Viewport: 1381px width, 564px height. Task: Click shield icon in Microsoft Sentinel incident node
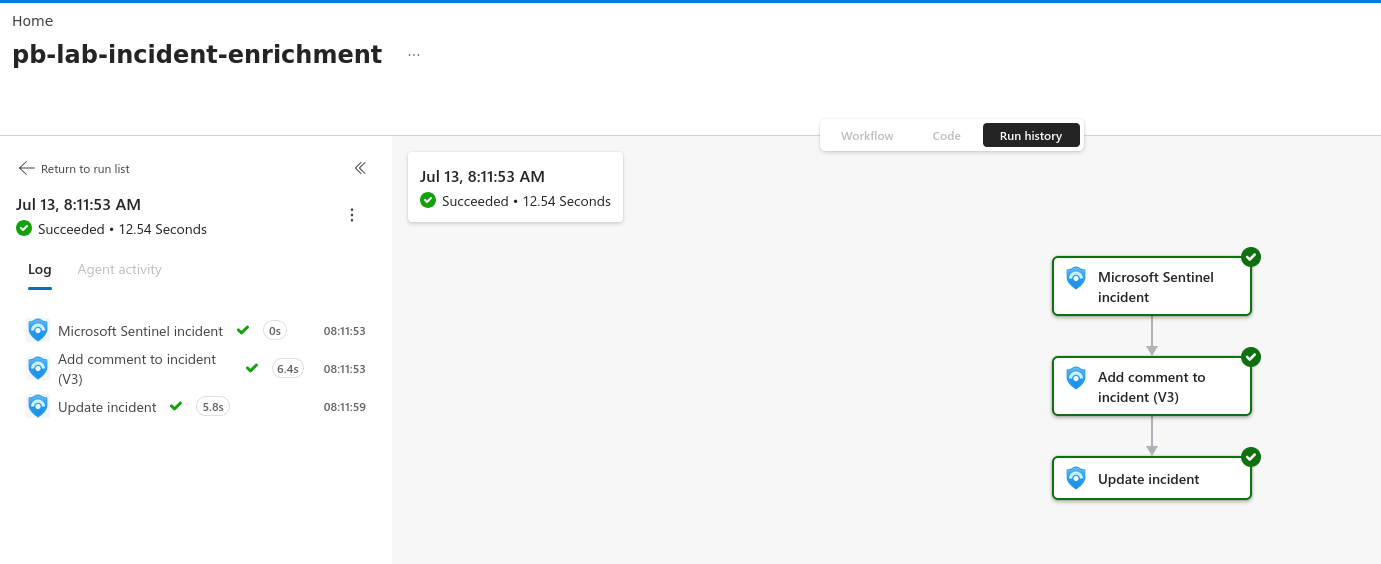(x=1076, y=278)
